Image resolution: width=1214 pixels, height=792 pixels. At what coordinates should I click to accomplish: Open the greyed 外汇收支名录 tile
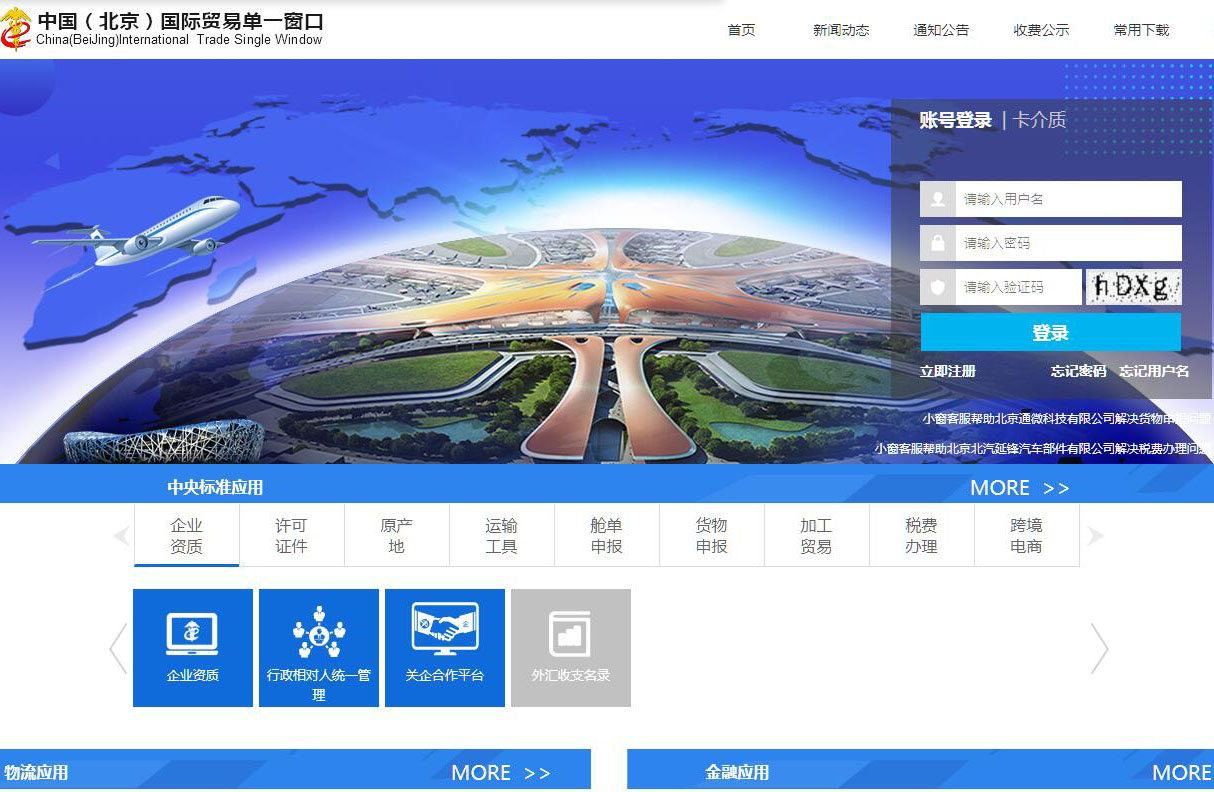pyautogui.click(x=571, y=647)
